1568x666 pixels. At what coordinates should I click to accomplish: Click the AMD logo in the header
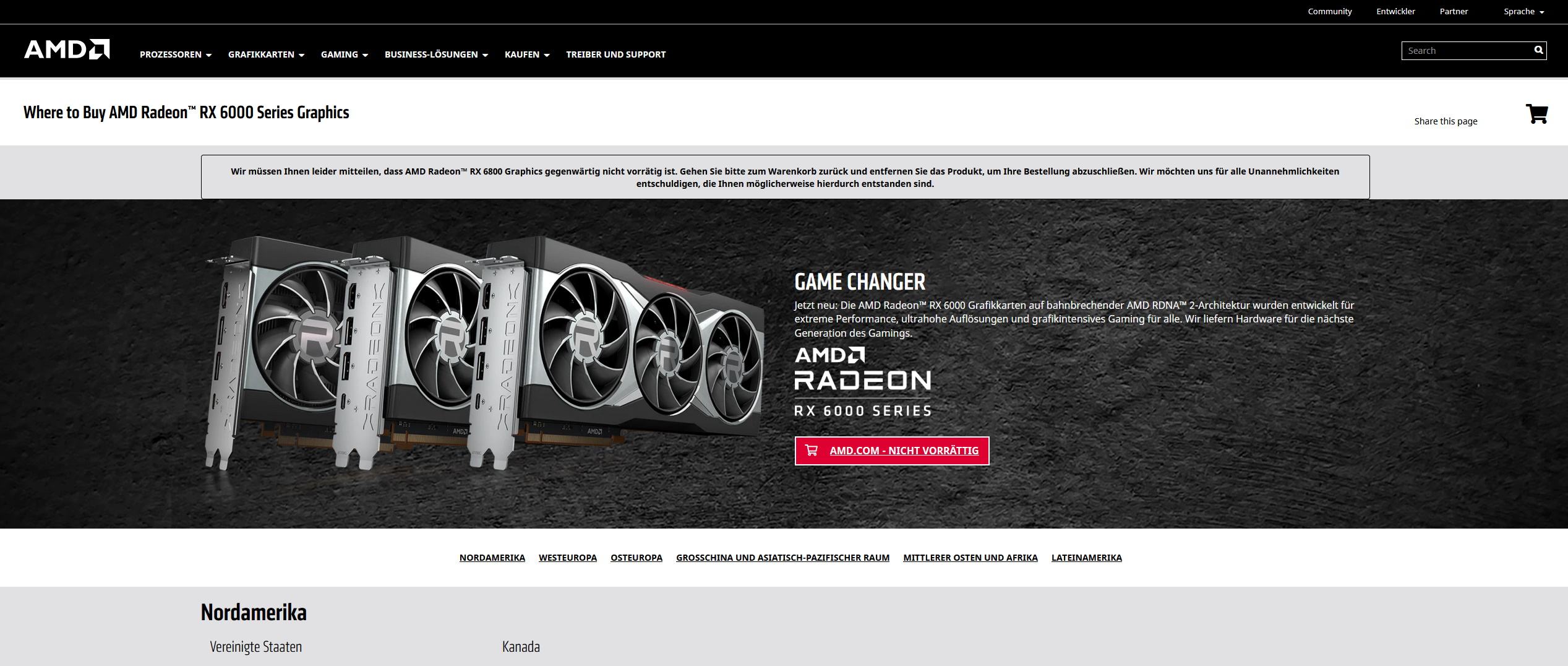[x=67, y=50]
